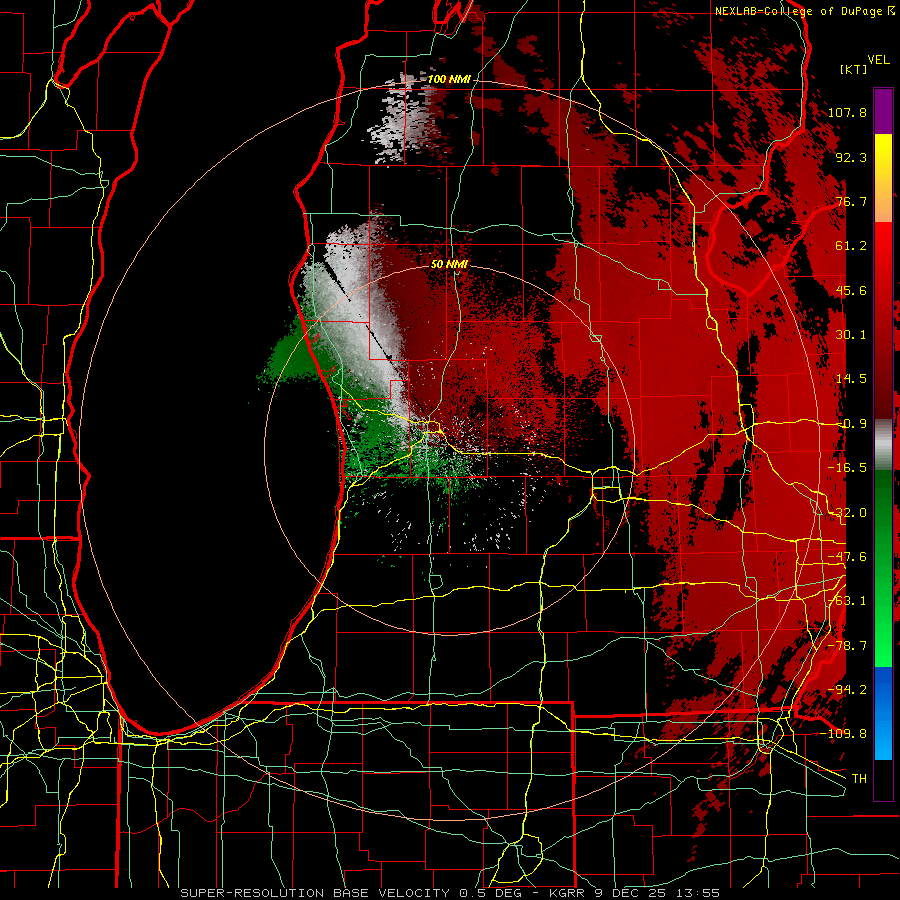Select the black TH segment of color bar
900x900 pixels.
pos(883,780)
